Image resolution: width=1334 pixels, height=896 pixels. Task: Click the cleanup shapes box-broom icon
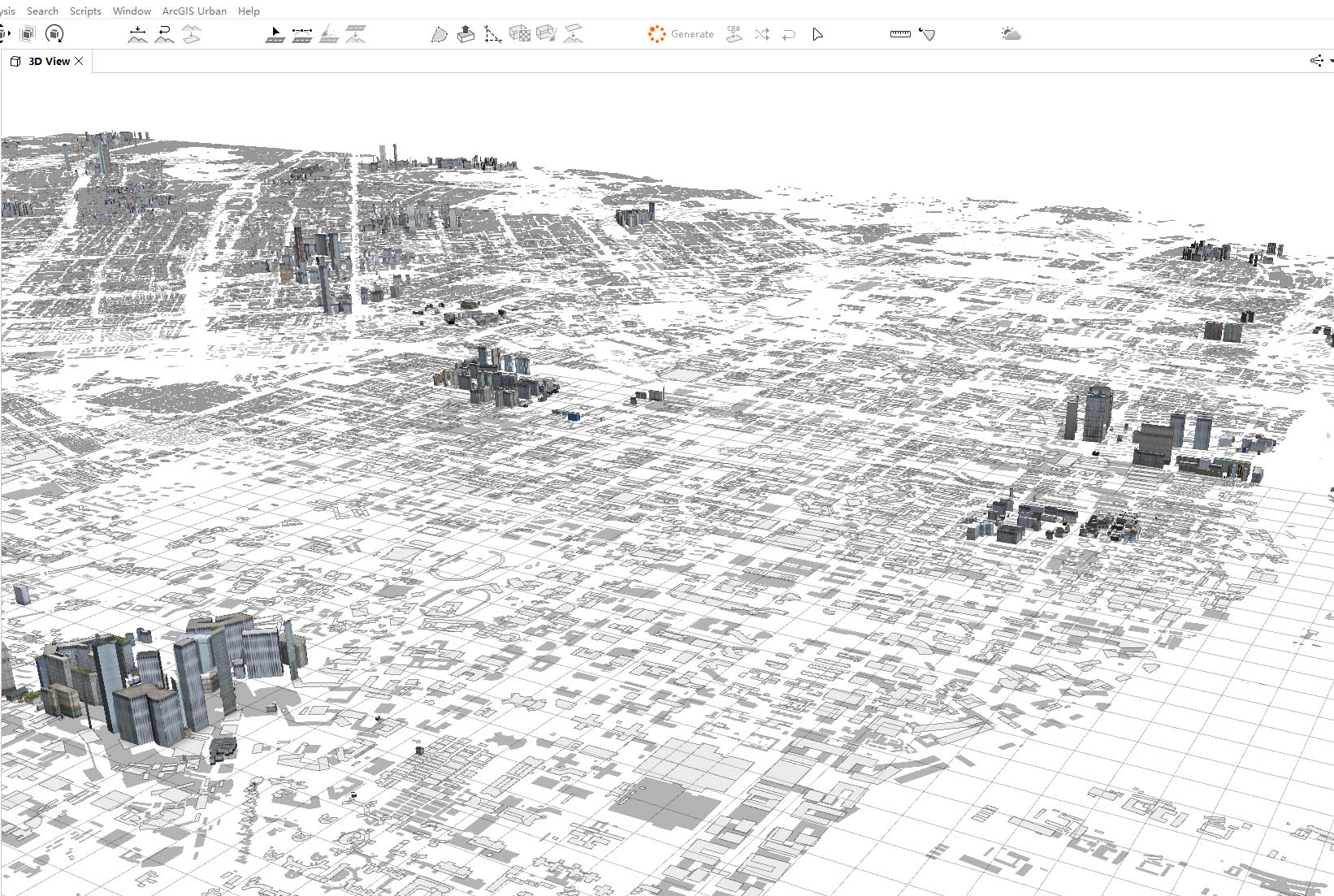tap(546, 34)
